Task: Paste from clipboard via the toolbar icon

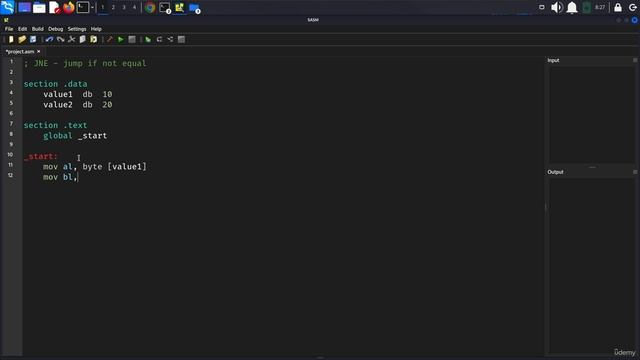Action: tap(93, 39)
